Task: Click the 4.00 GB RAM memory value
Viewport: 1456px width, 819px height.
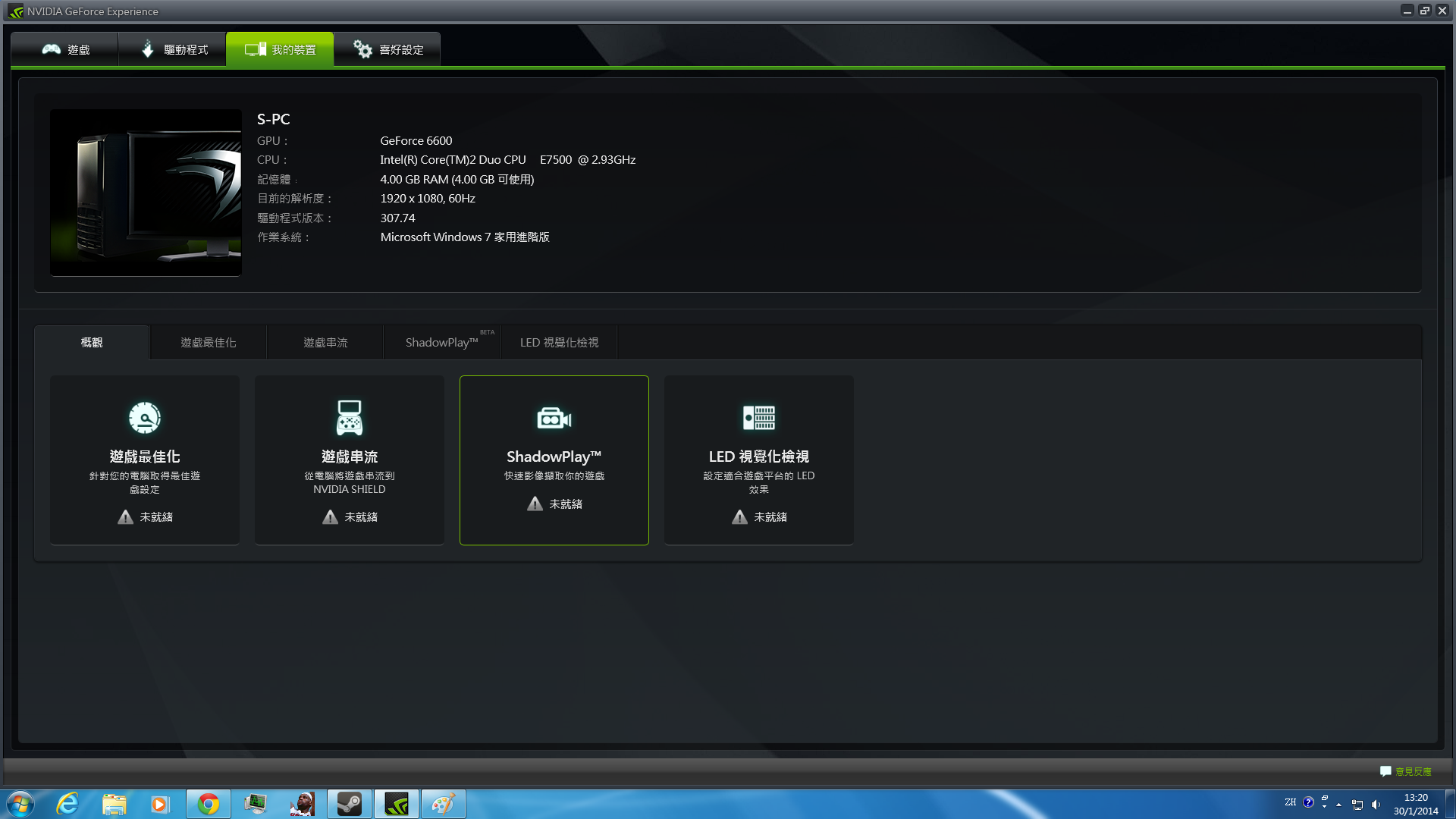Action: [x=457, y=180]
